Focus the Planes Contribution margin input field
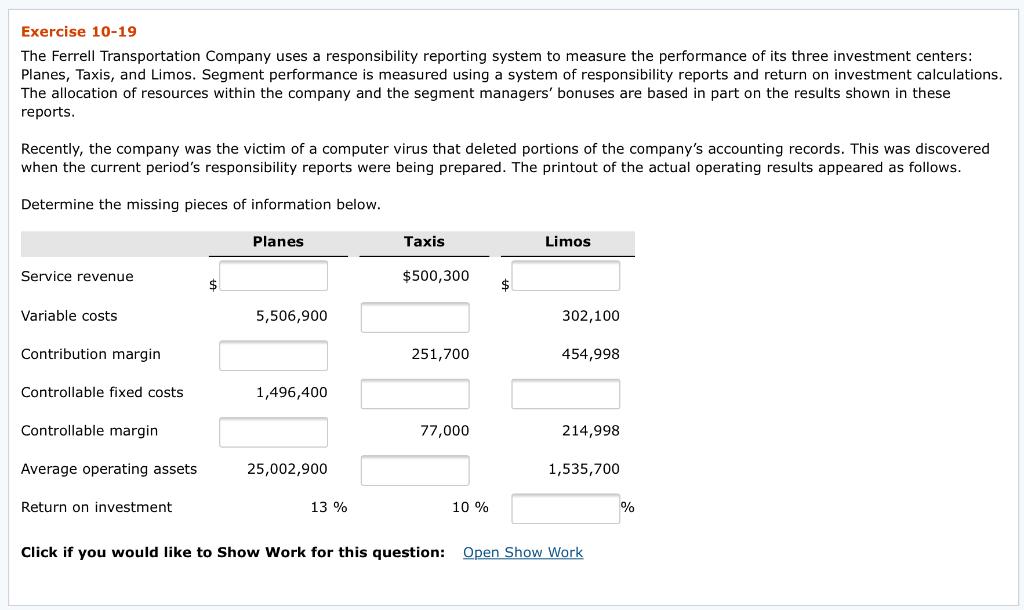Screen dimensions: 1024x610 (x=274, y=356)
